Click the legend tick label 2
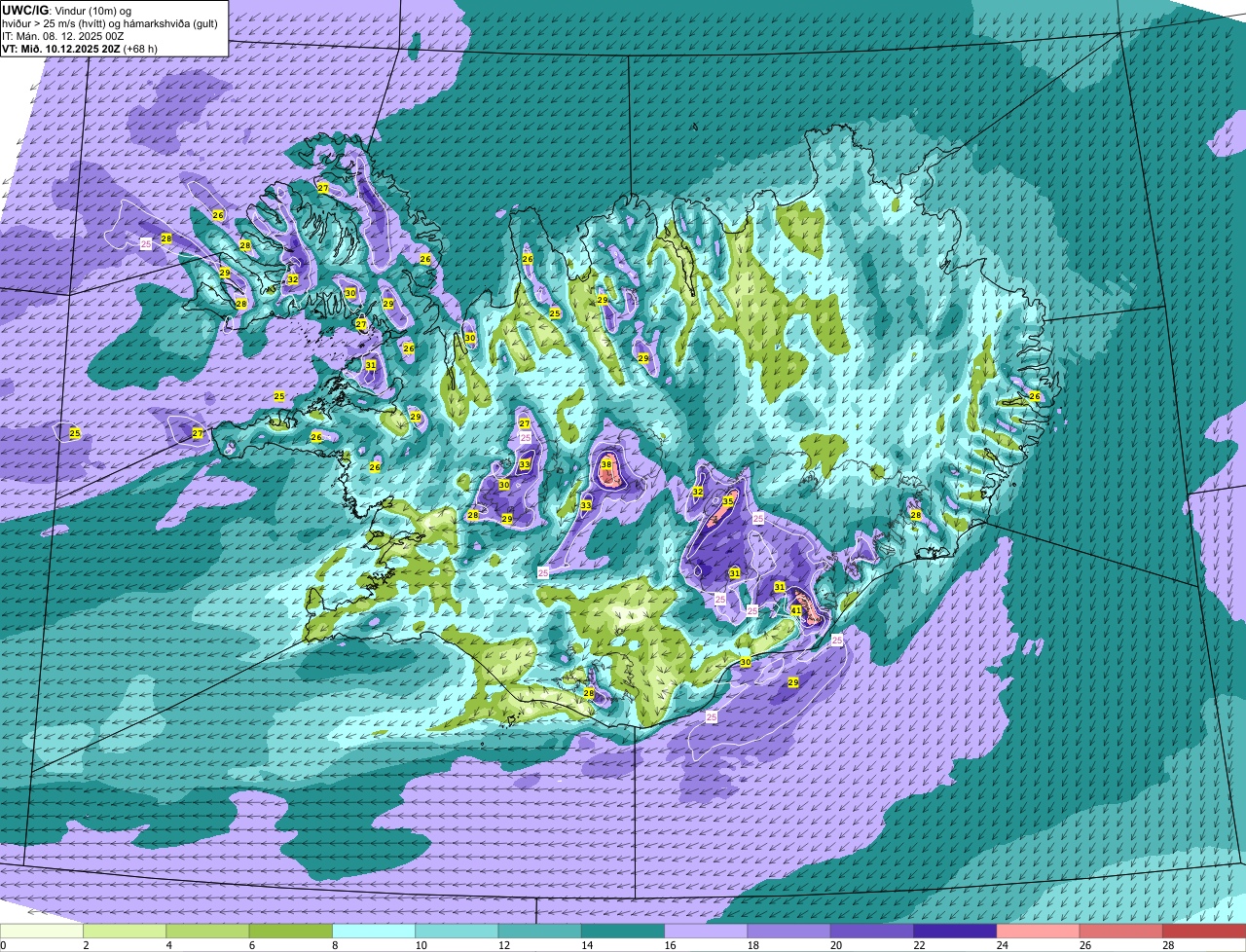This screenshot has width=1246, height=952. click(86, 945)
